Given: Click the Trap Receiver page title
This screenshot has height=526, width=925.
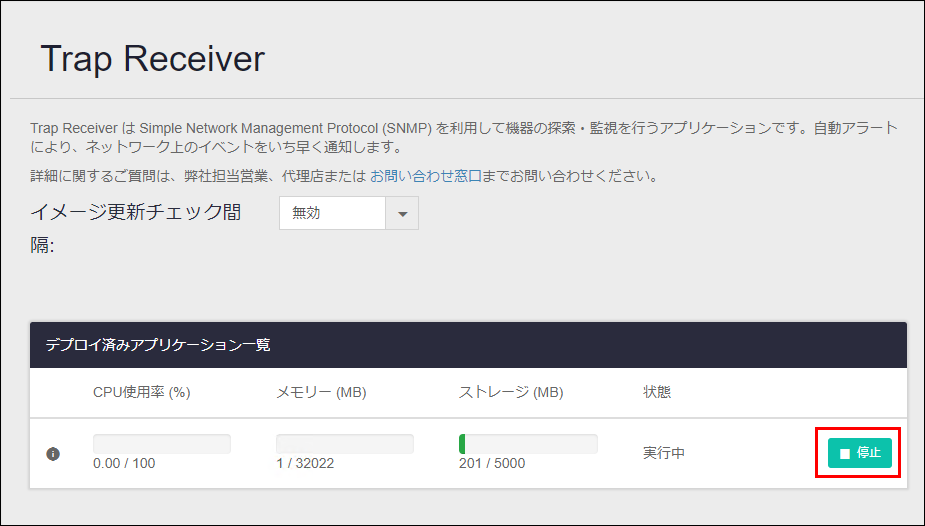Looking at the screenshot, I should [x=153, y=58].
